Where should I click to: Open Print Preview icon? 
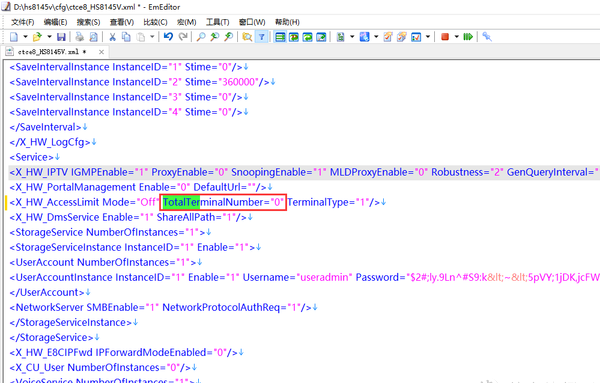click(93, 37)
